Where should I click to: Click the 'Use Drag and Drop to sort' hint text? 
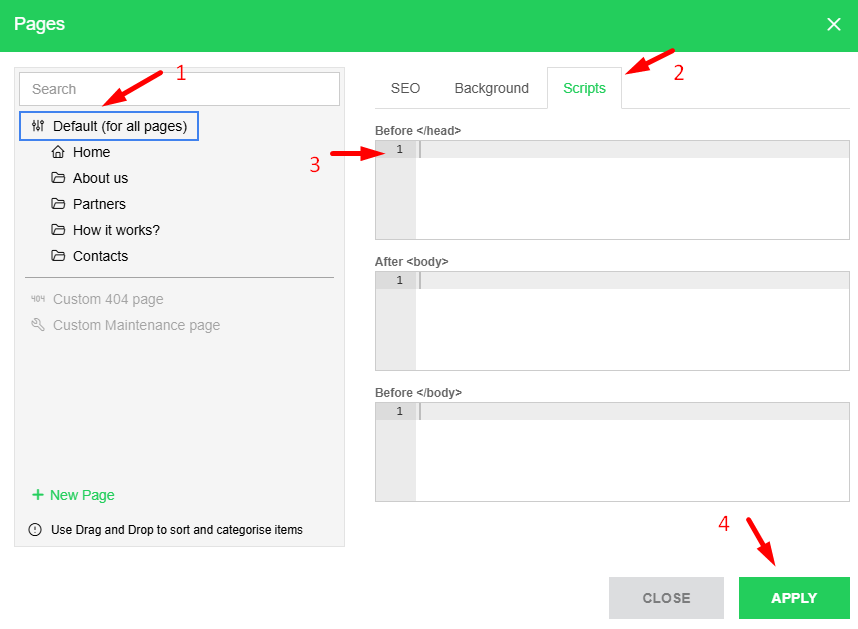pos(177,529)
